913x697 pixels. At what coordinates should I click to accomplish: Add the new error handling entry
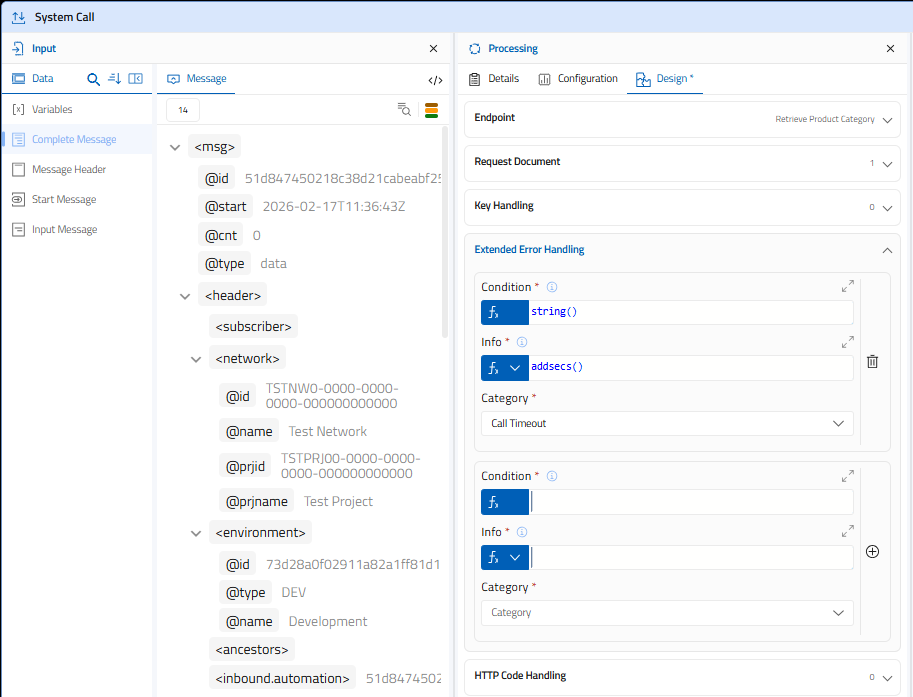[x=872, y=551]
